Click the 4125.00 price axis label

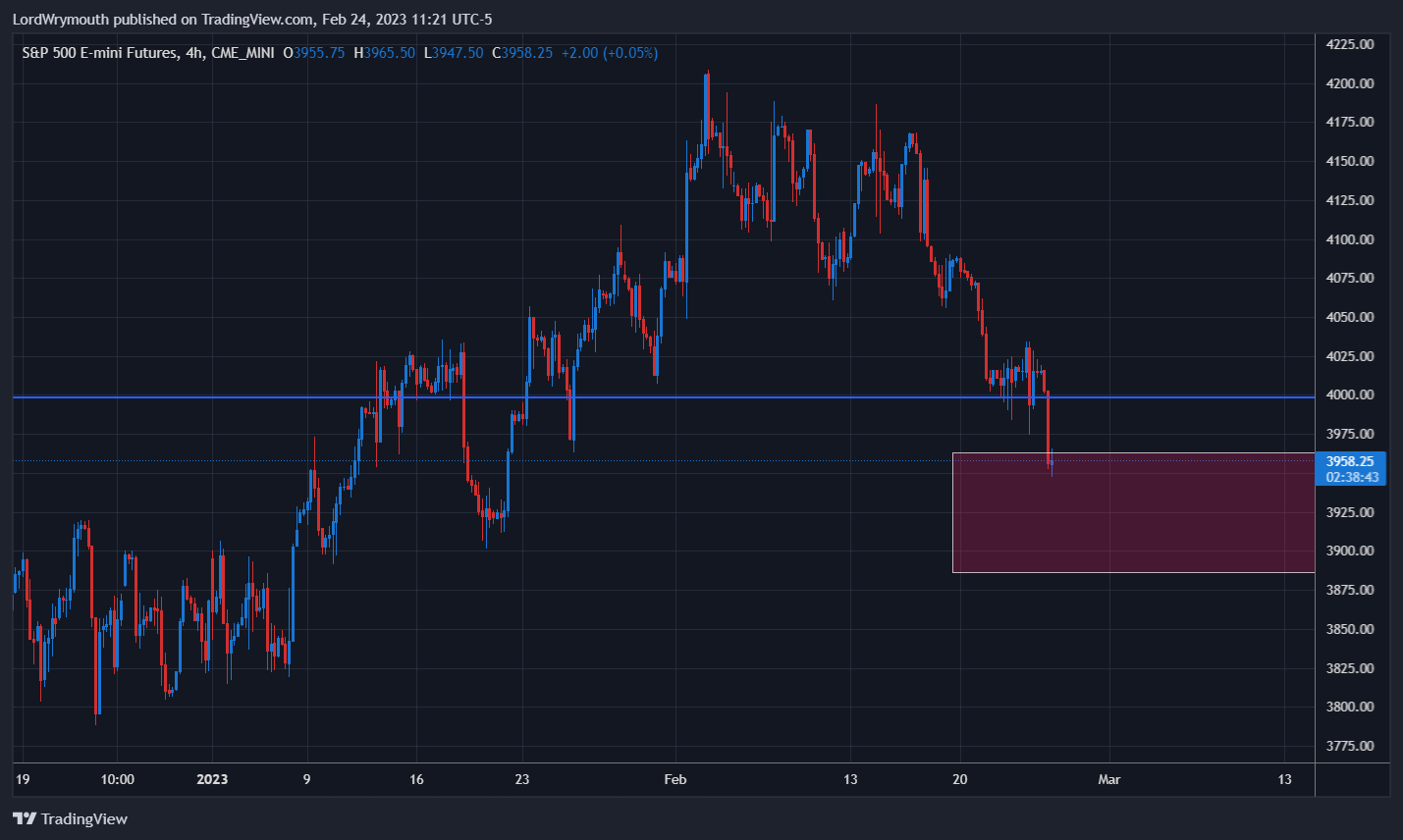[x=1350, y=200]
